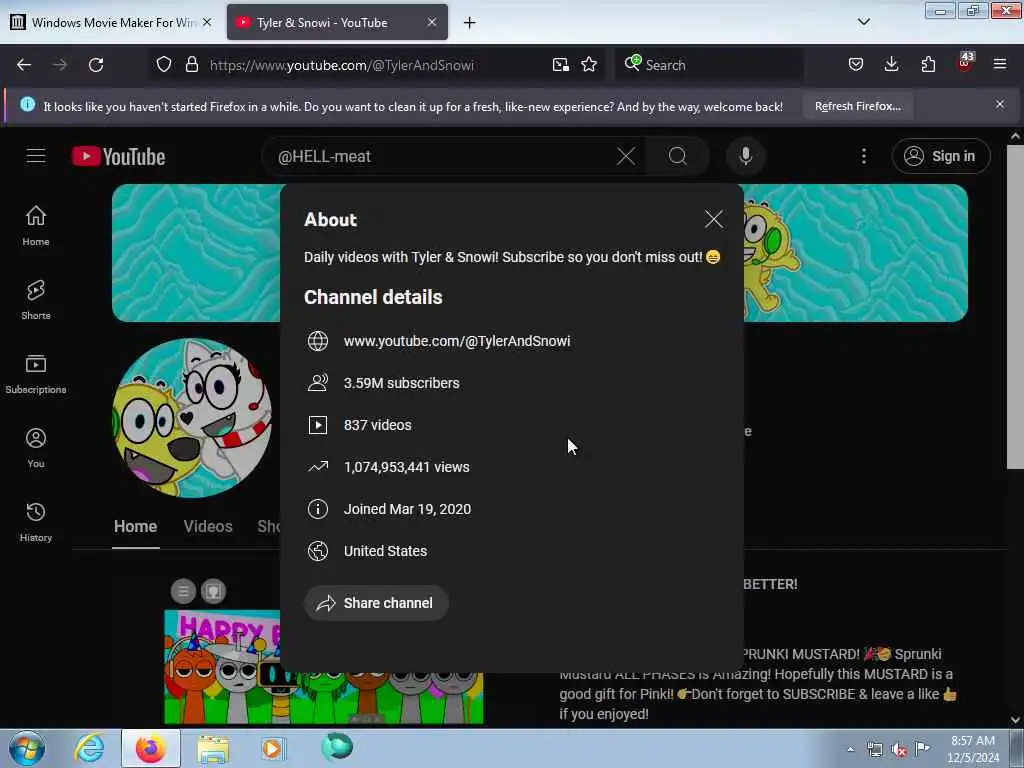Click the Firefox URL address bar
The width and height of the screenshot is (1024, 768).
coord(376,65)
